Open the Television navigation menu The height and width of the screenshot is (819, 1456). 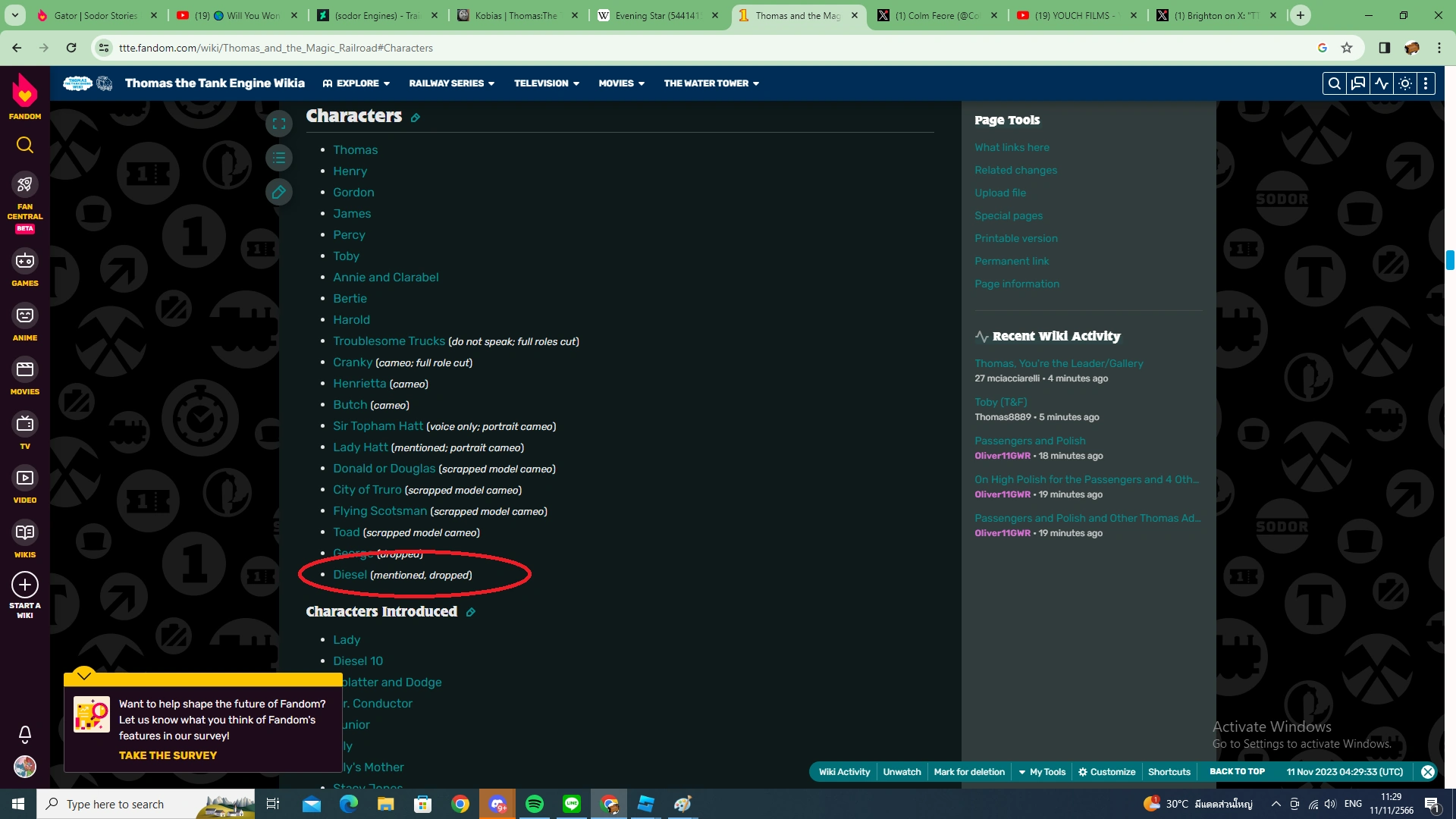546,83
